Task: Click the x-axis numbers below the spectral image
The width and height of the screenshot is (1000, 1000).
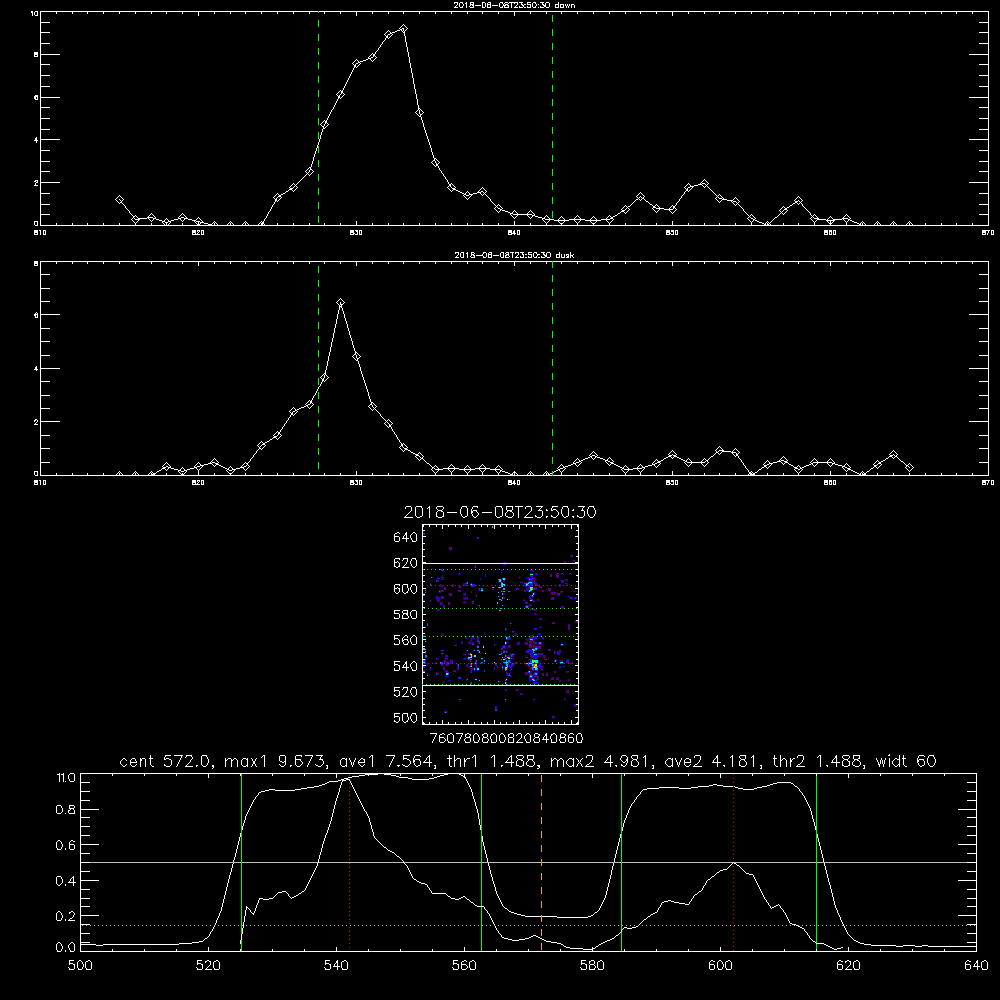Action: [x=507, y=739]
